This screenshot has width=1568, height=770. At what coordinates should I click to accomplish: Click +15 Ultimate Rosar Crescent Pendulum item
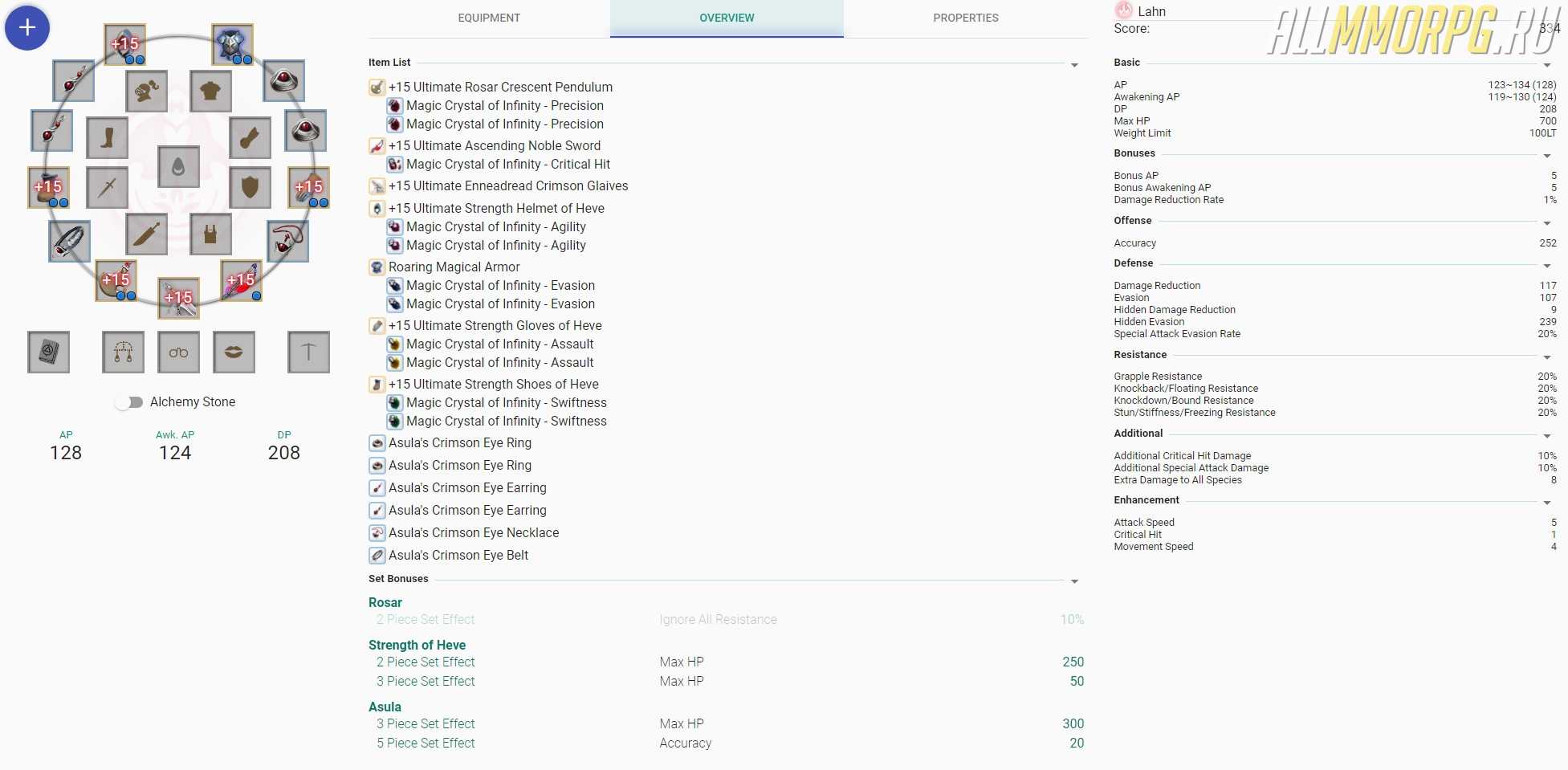point(500,87)
